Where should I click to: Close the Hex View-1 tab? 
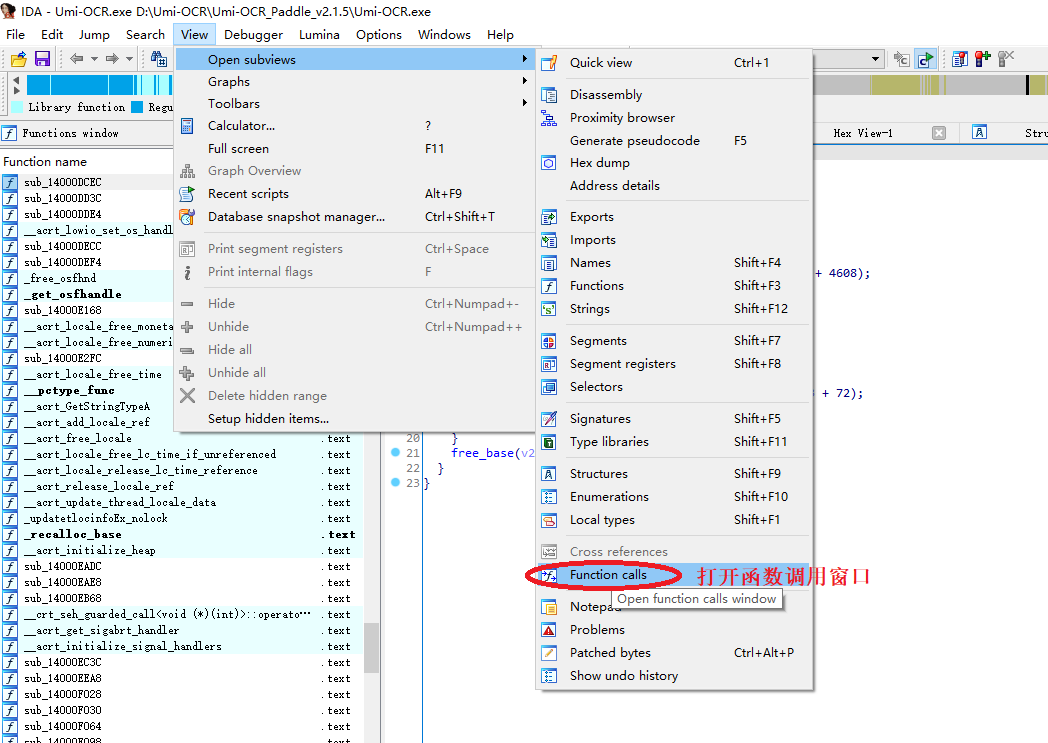tap(939, 133)
